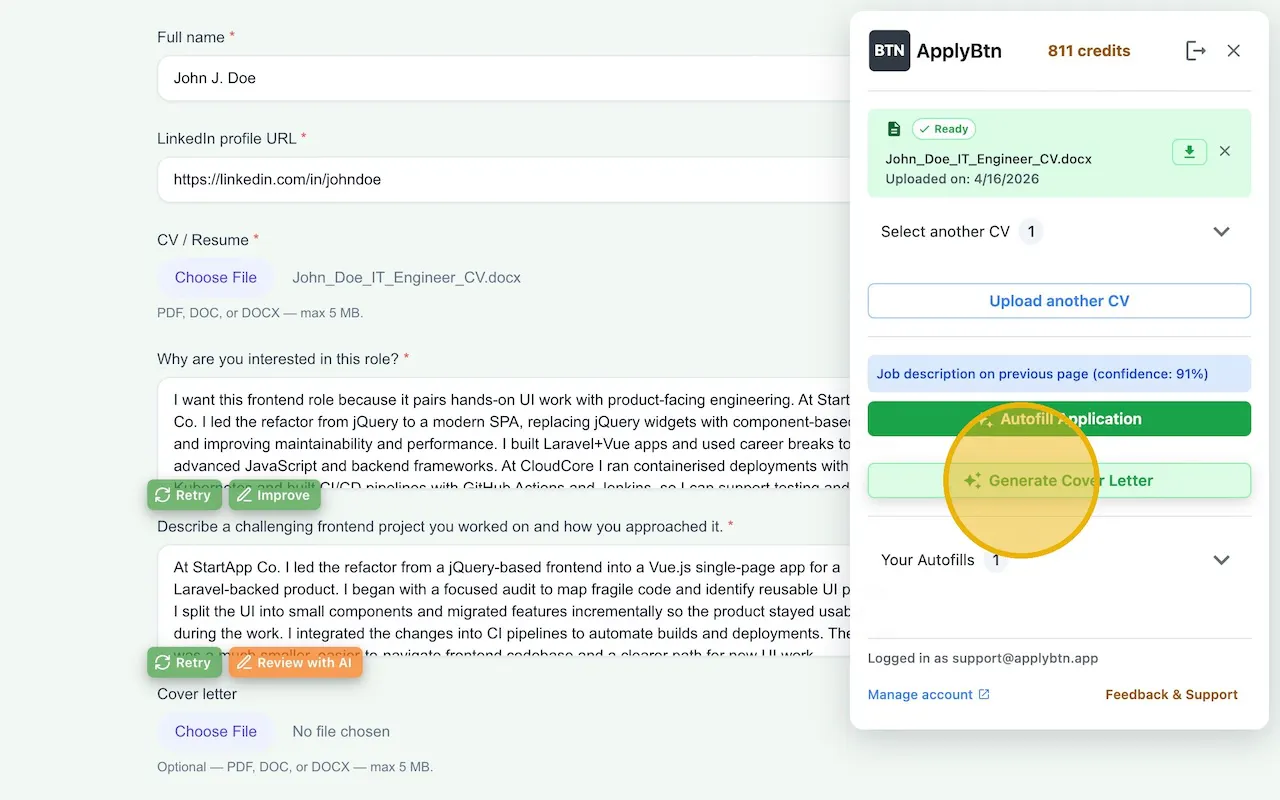
Task: Click the Improve button
Action: [x=274, y=495]
